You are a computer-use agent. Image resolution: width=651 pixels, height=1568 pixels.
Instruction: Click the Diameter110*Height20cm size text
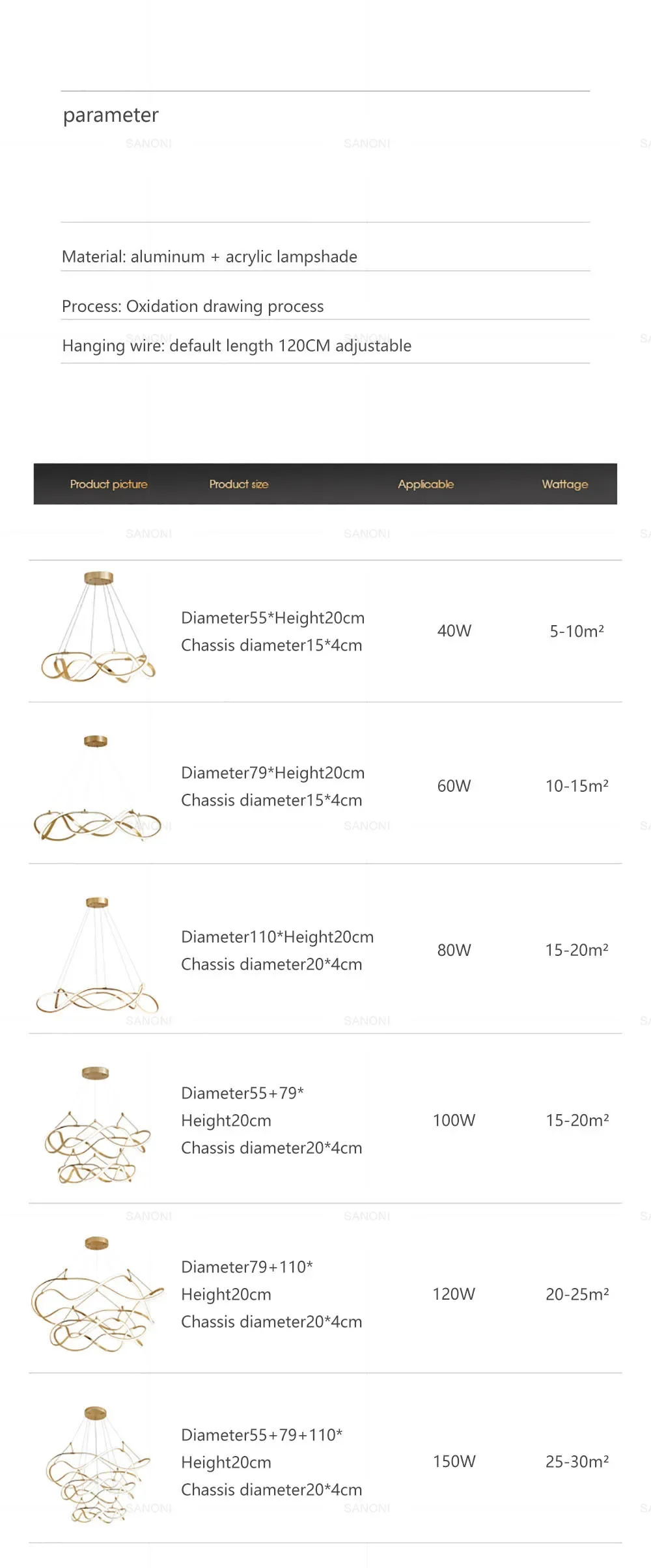click(277, 937)
